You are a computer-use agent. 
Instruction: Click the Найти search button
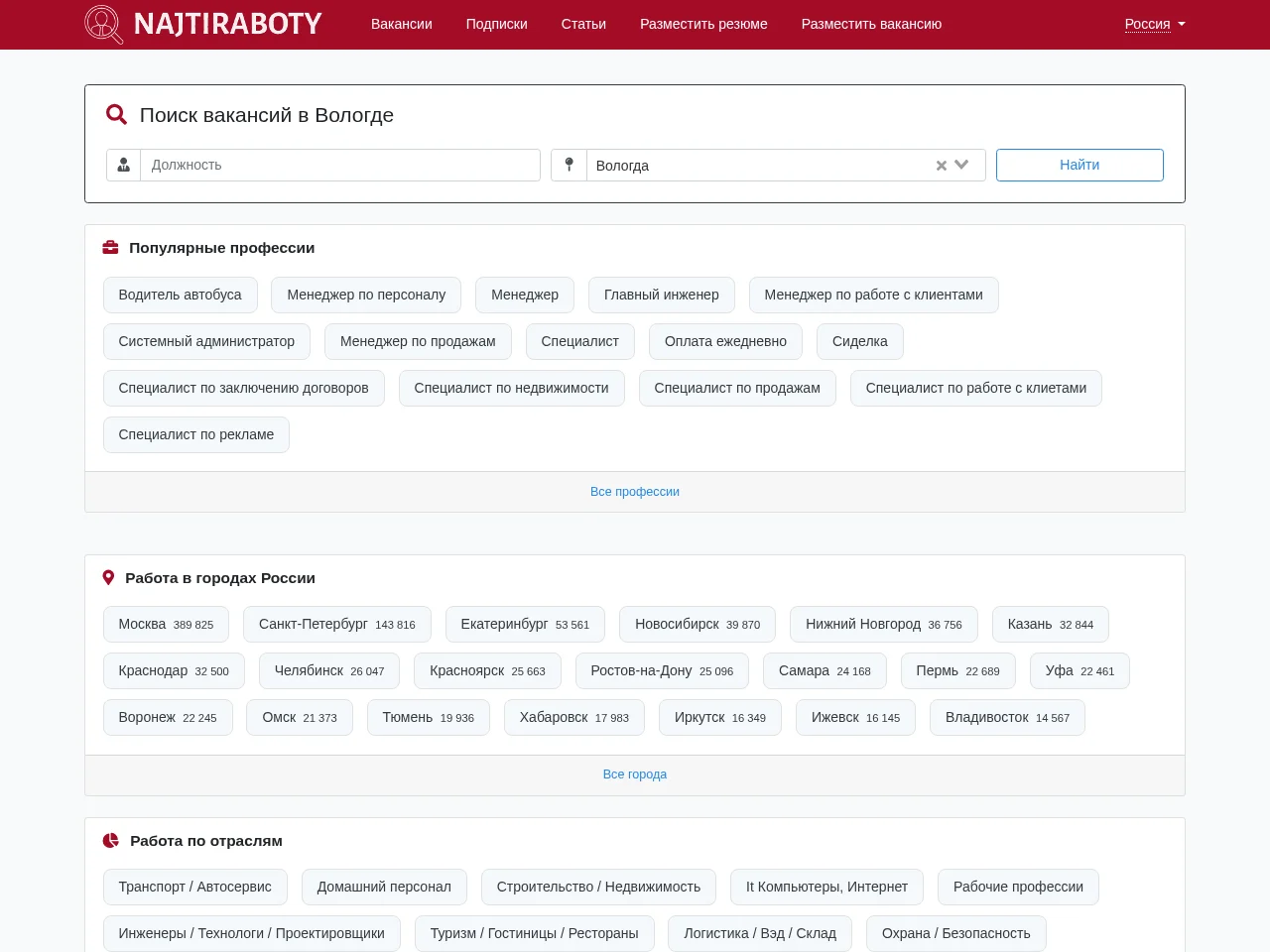1079,165
